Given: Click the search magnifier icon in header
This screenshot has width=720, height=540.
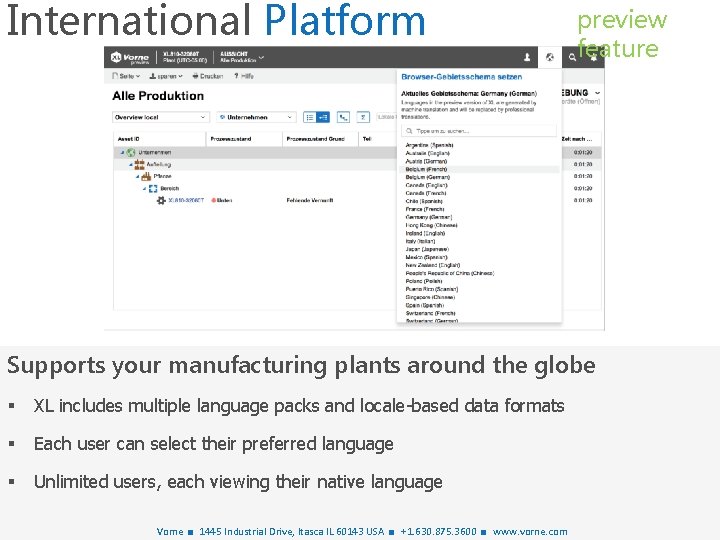Looking at the screenshot, I should [x=572, y=57].
